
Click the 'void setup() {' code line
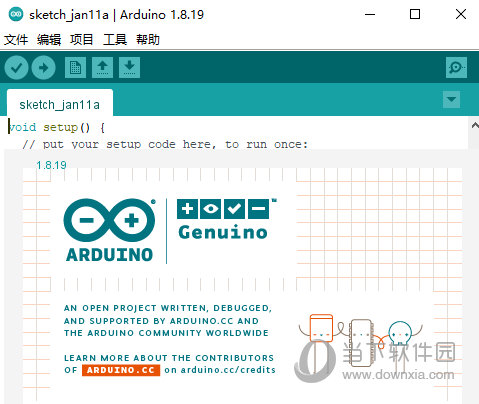57,127
